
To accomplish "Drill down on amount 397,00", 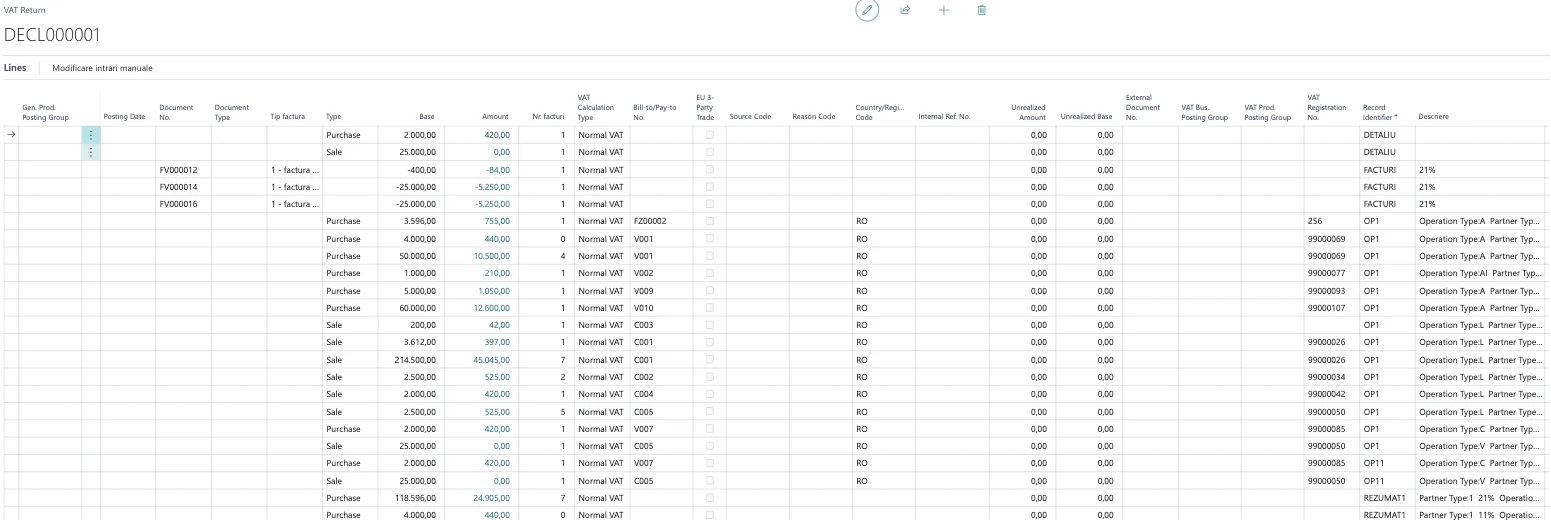I will coord(497,342).
